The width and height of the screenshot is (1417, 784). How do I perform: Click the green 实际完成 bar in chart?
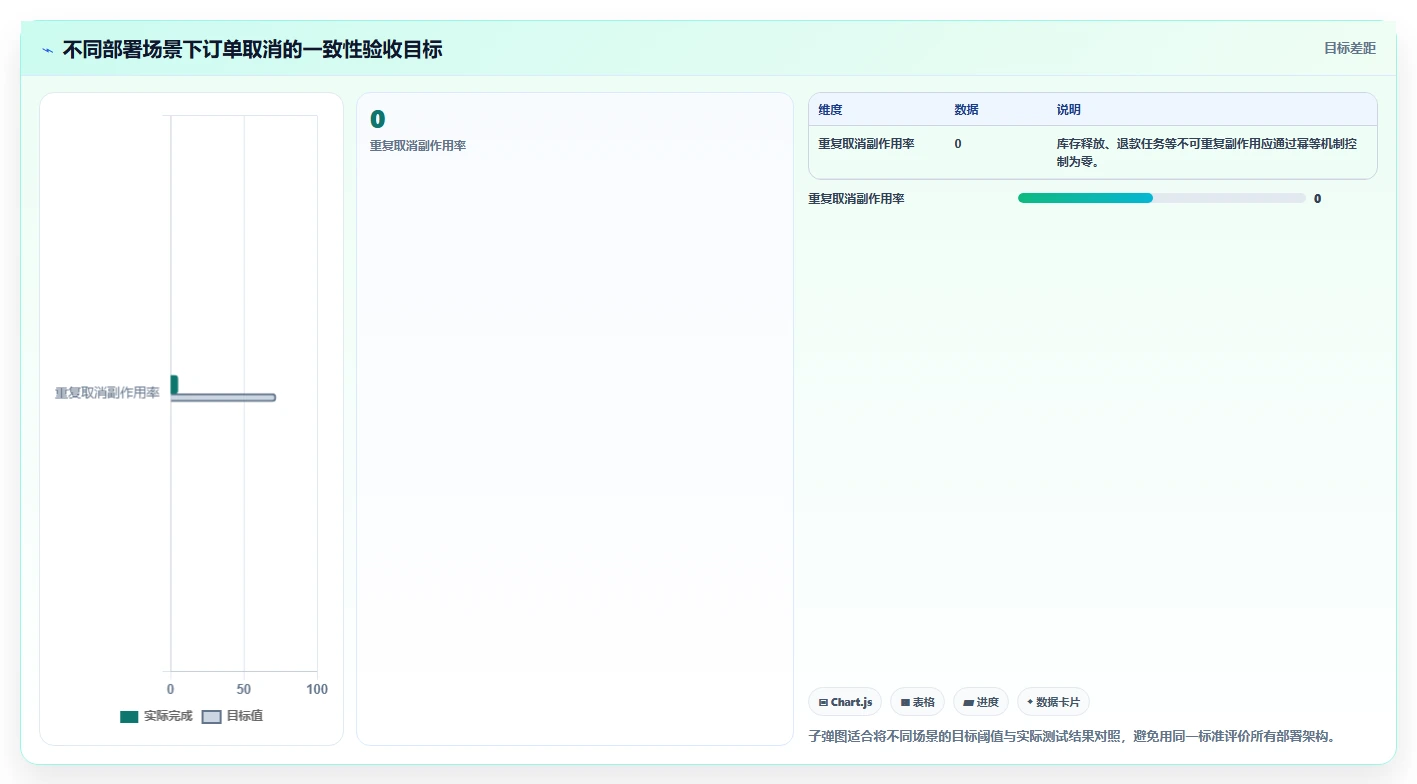point(174,384)
